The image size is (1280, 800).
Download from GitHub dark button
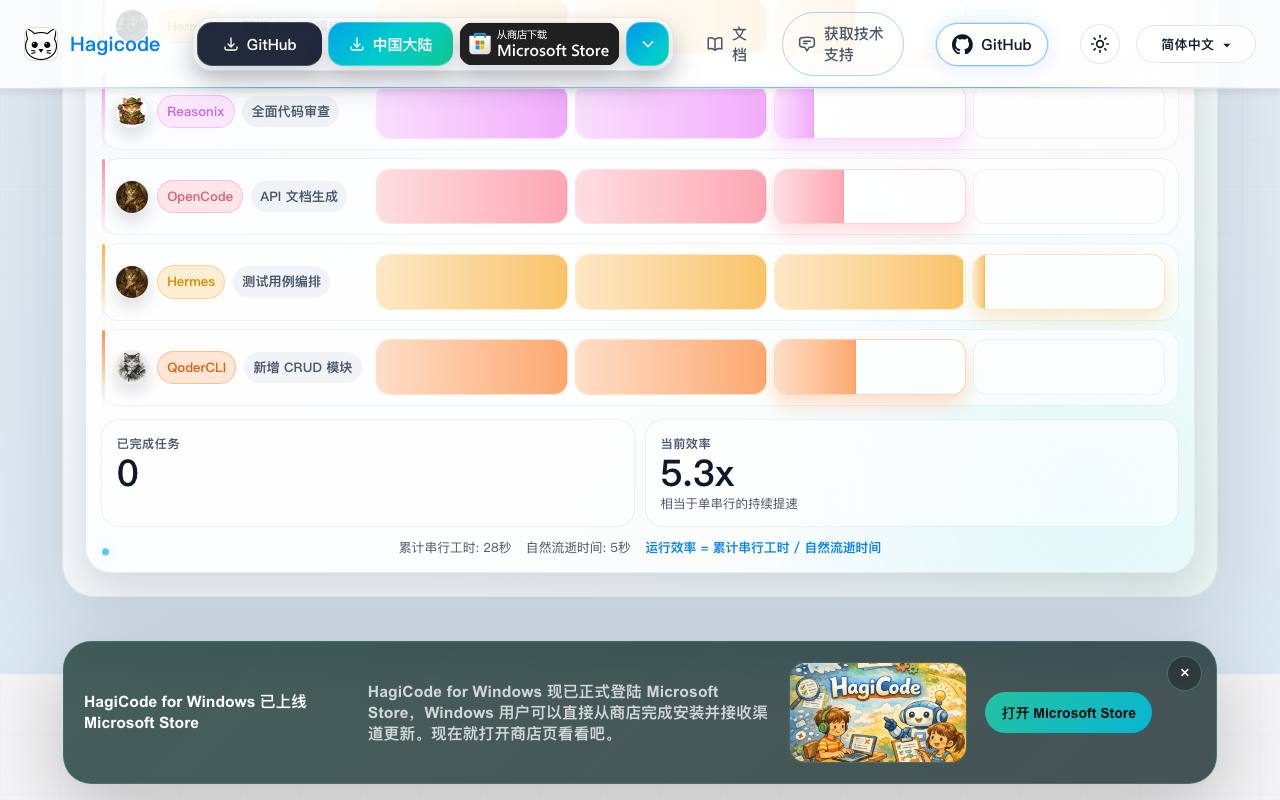[259, 44]
